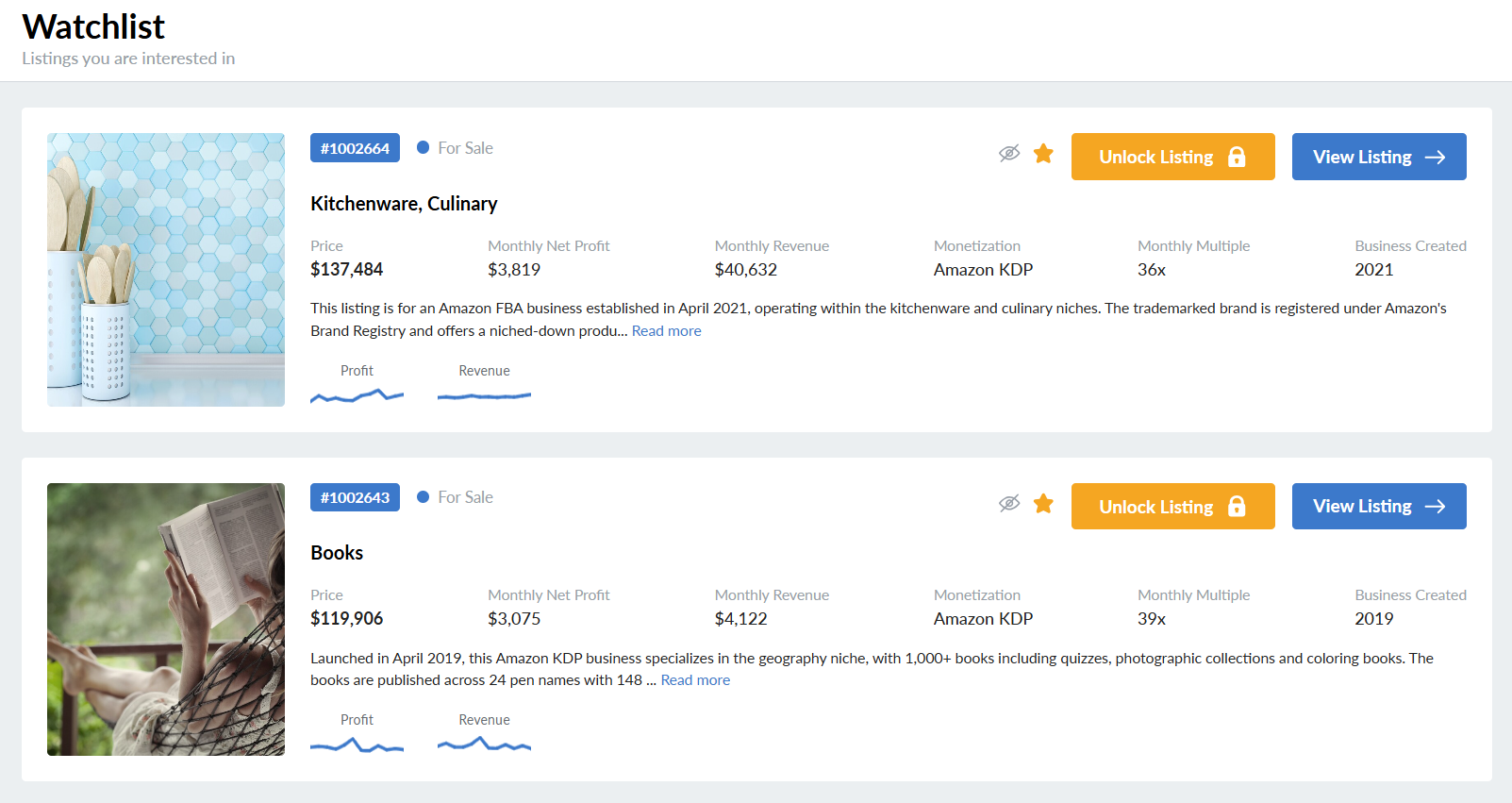The image size is (1512, 803).
Task: Click the Books Revenue sparkline chart
Action: 484,744
